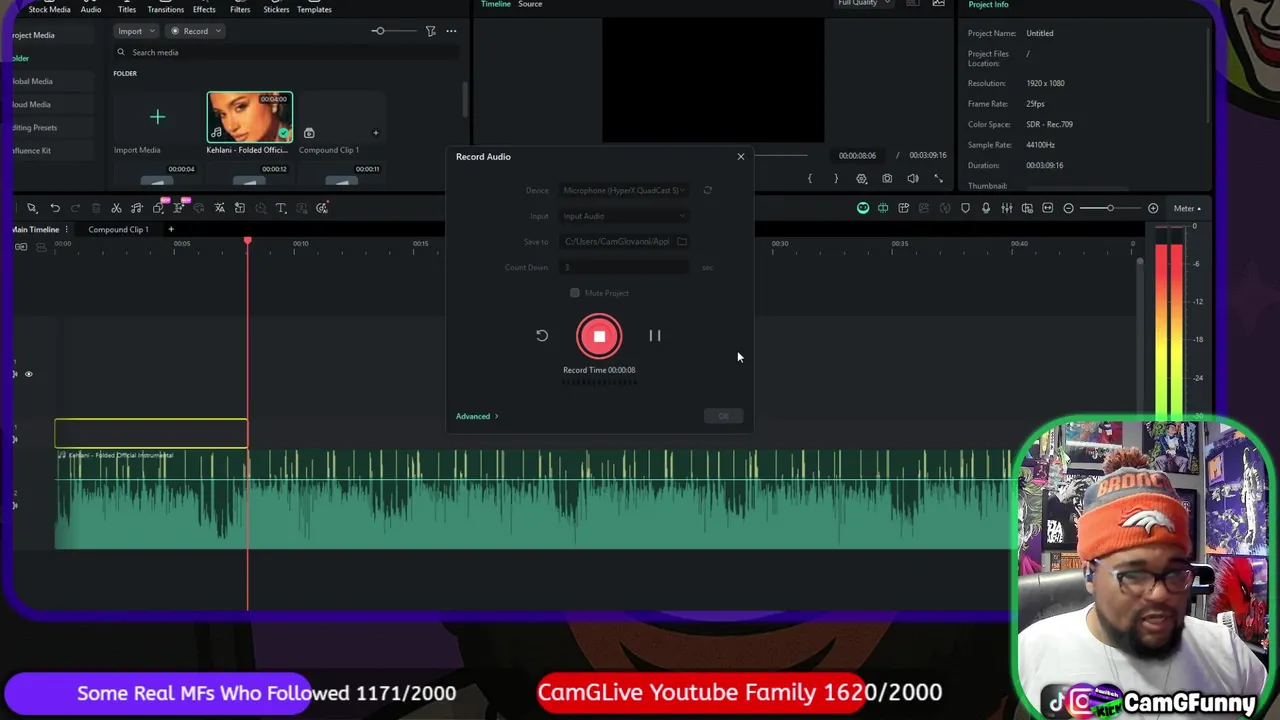Open the Templates tab
Screen dimensions: 1280x720
[x=314, y=9]
